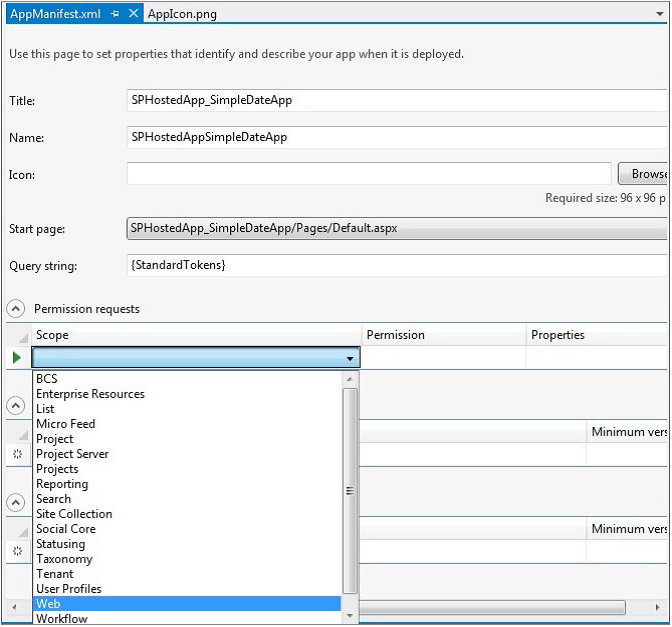Choose Micro Feed scope option

click(x=187, y=424)
